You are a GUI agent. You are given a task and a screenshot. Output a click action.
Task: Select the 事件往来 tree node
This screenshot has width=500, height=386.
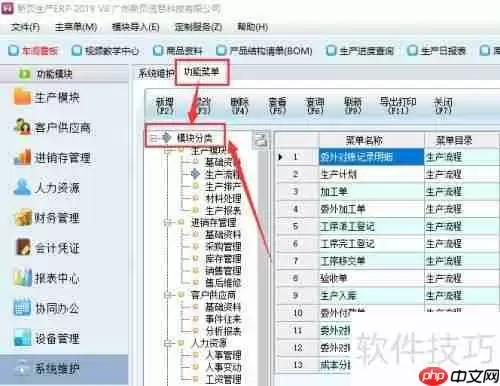click(223, 319)
